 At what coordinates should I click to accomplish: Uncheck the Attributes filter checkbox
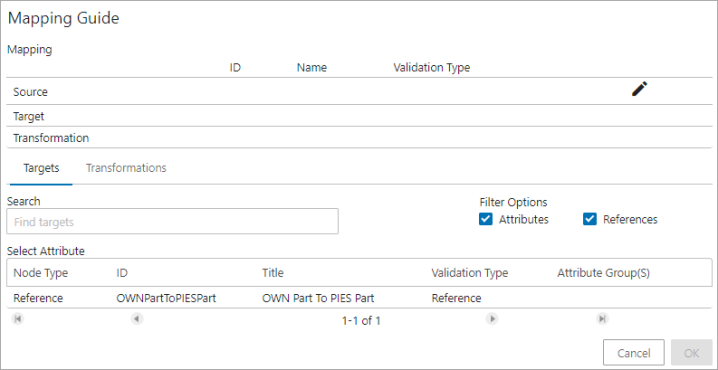point(485,219)
